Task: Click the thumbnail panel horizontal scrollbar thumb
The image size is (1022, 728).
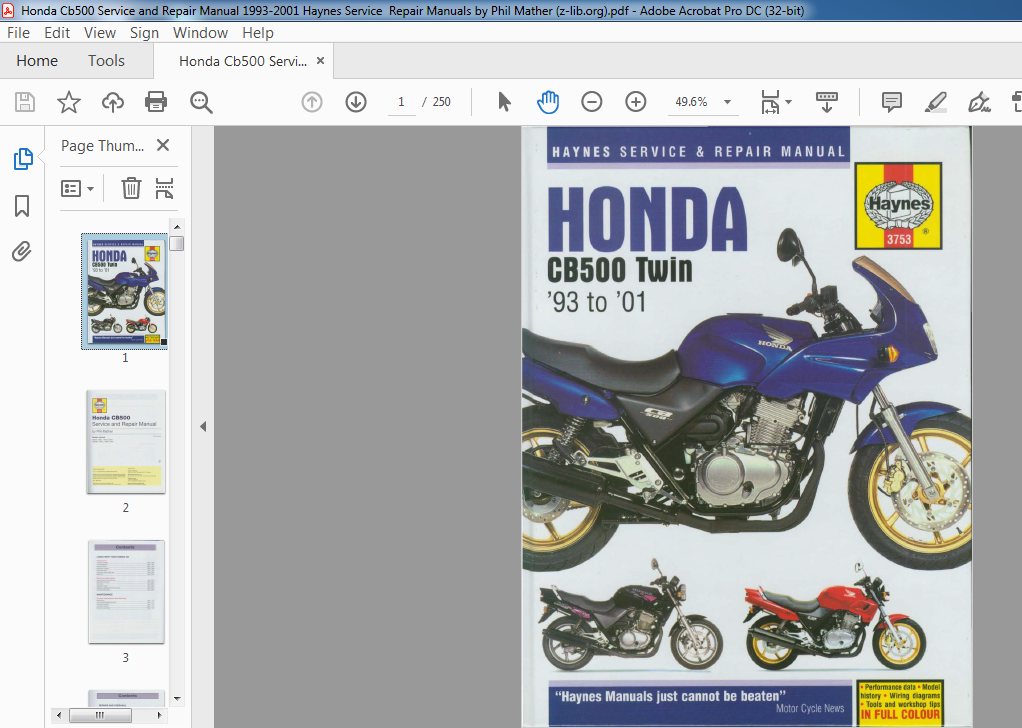Action: click(100, 715)
